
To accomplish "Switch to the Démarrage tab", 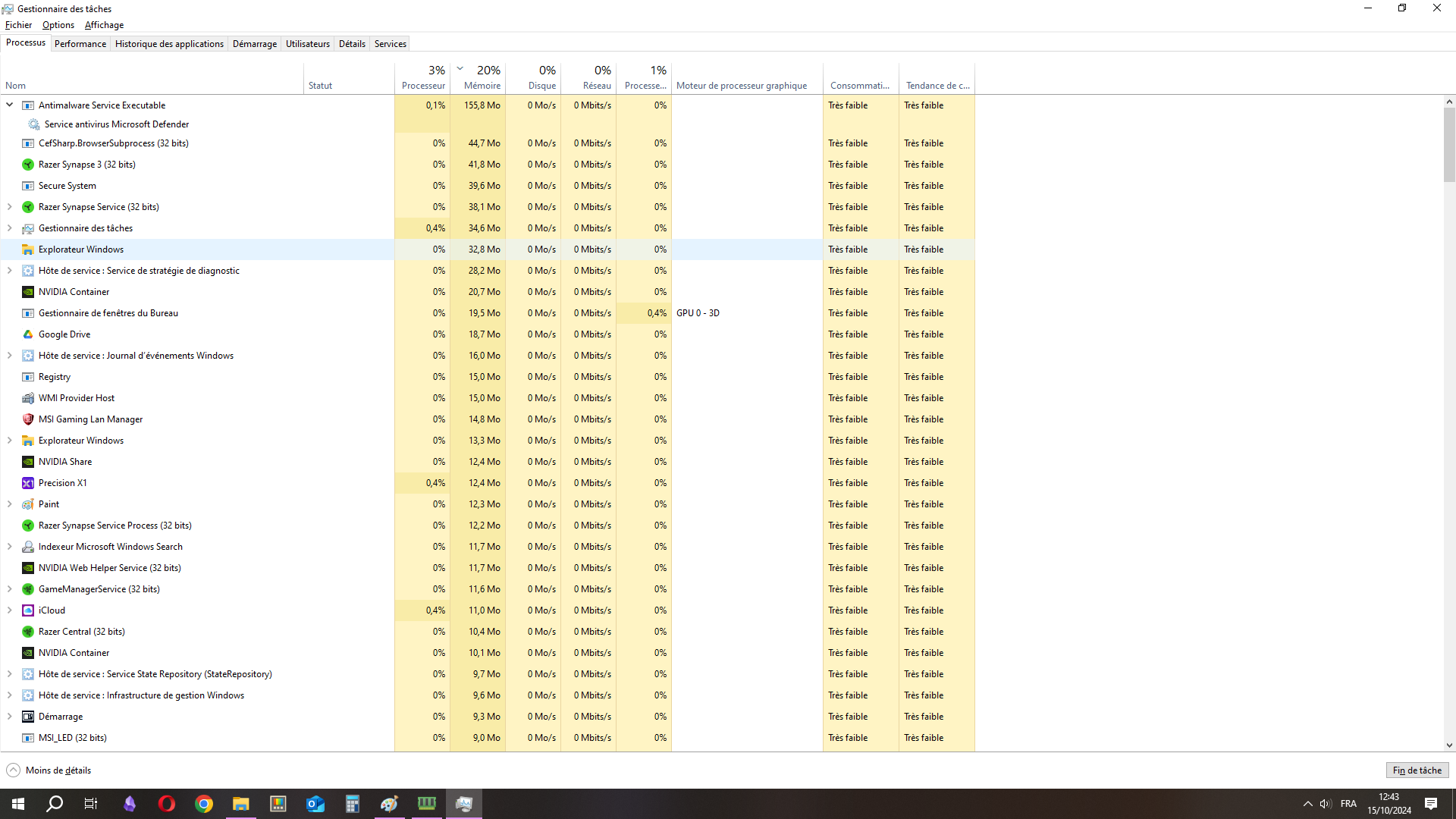I will coord(255,44).
